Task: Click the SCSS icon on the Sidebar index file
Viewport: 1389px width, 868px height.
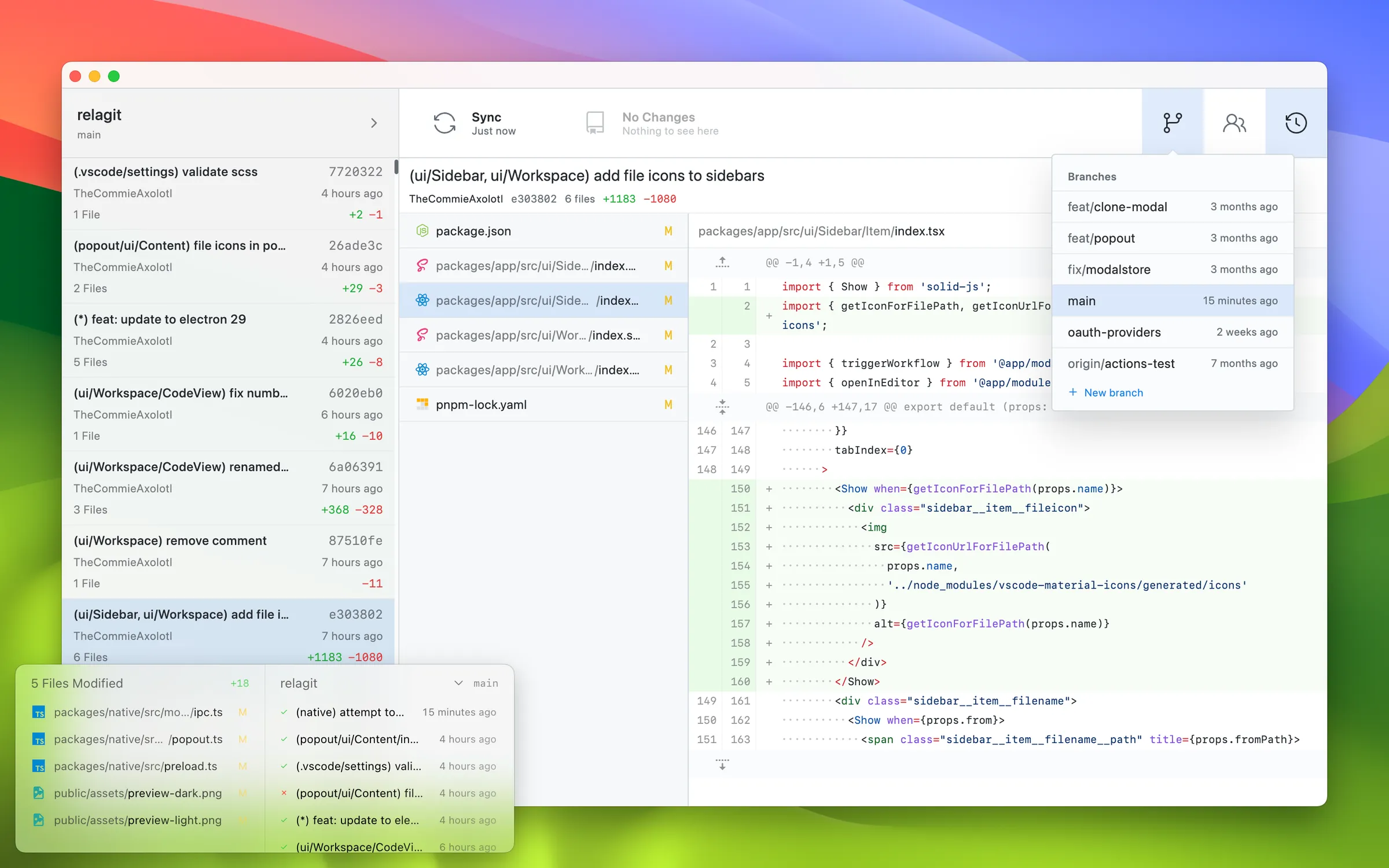Action: tap(422, 266)
